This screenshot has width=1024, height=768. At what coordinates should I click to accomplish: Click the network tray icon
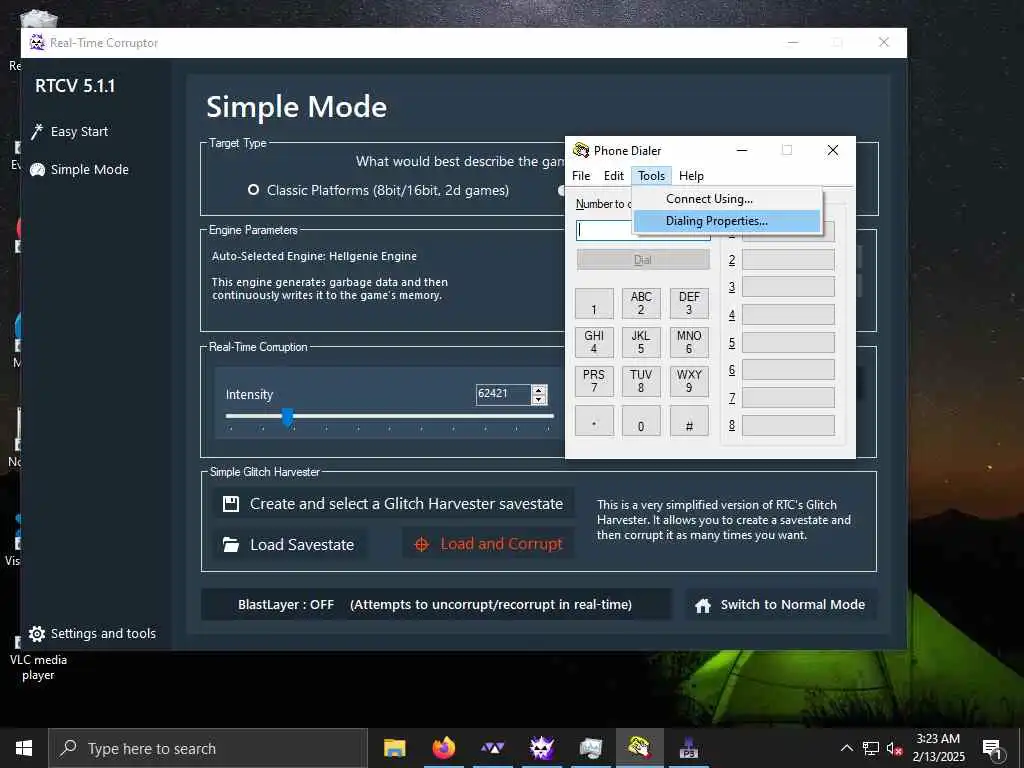pyautogui.click(x=871, y=748)
